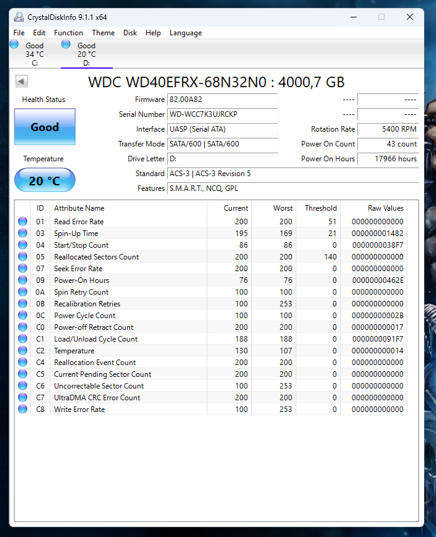
Task: Select disk D: status orb (20 °C)
Action: point(66,44)
